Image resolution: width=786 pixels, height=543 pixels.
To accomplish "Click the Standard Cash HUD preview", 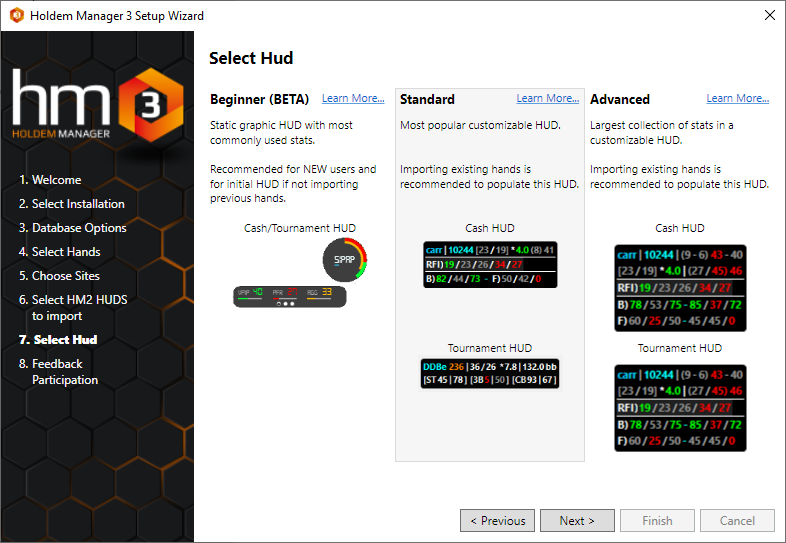I will [490, 265].
